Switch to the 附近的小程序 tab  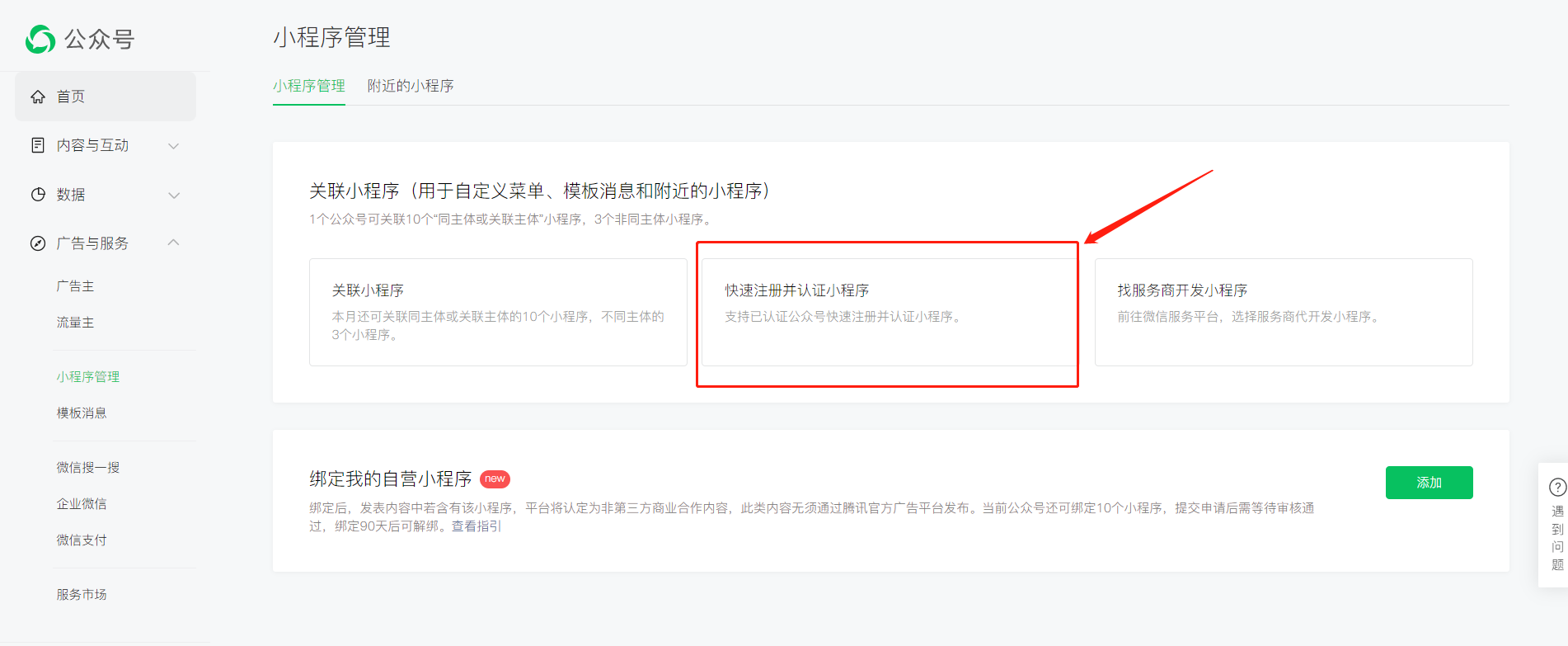tap(411, 86)
